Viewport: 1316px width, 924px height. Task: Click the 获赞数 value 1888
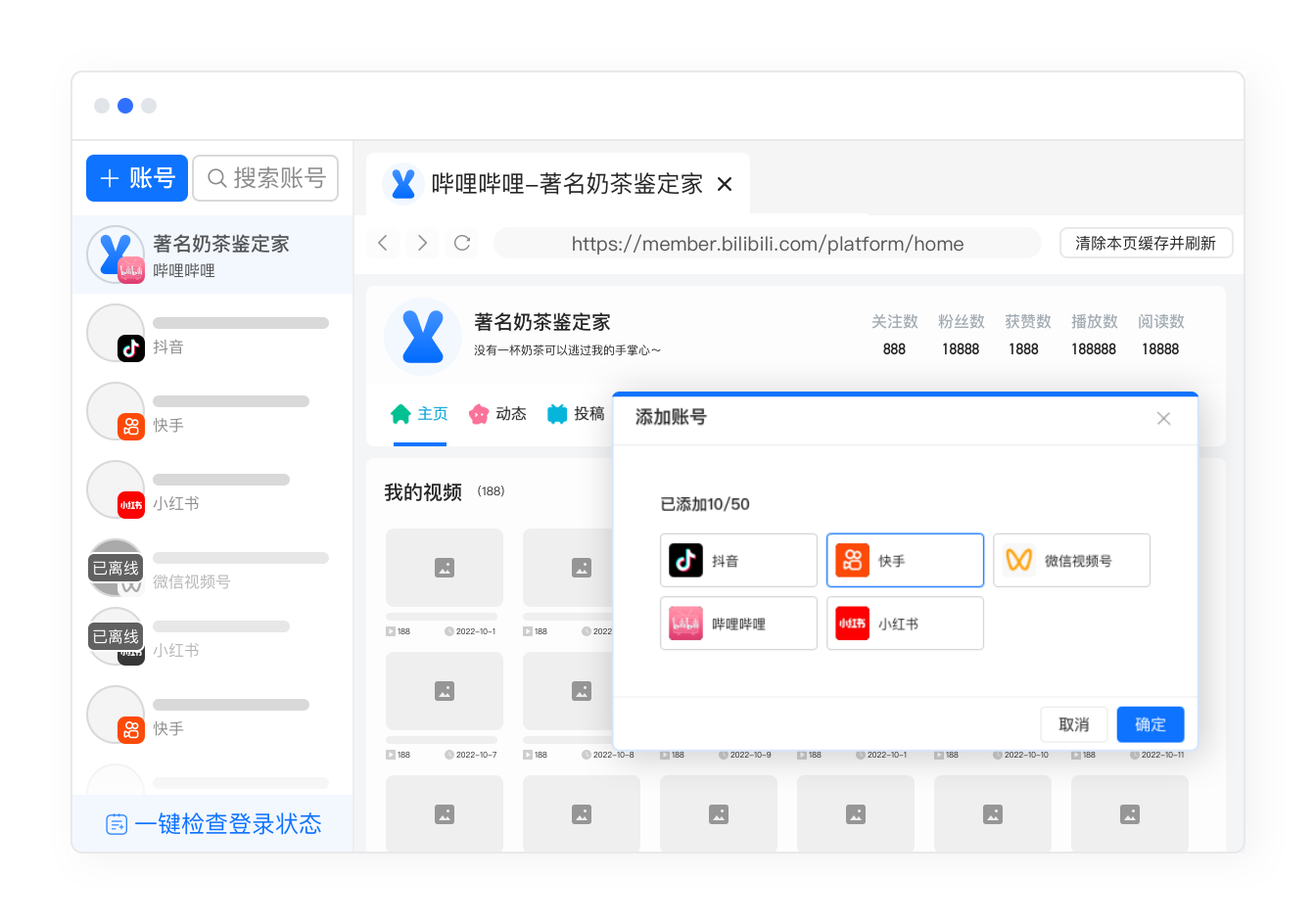1023,349
